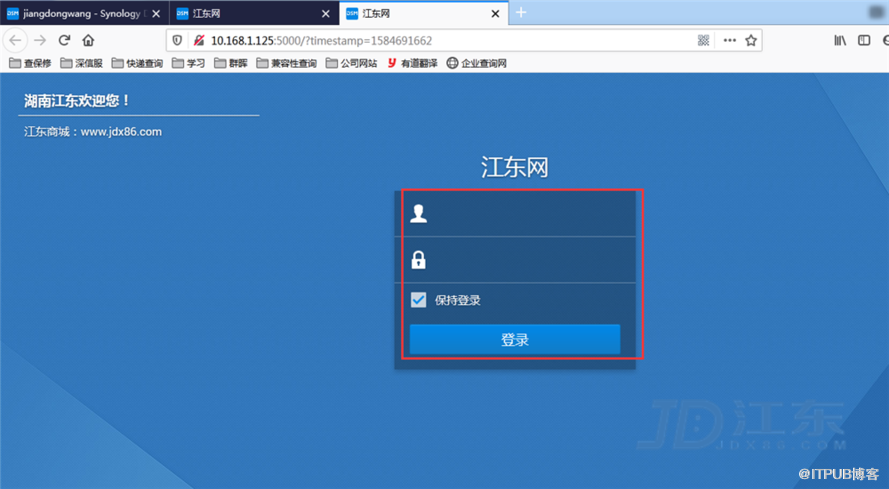Click the browser Back arrow

click(x=15, y=40)
